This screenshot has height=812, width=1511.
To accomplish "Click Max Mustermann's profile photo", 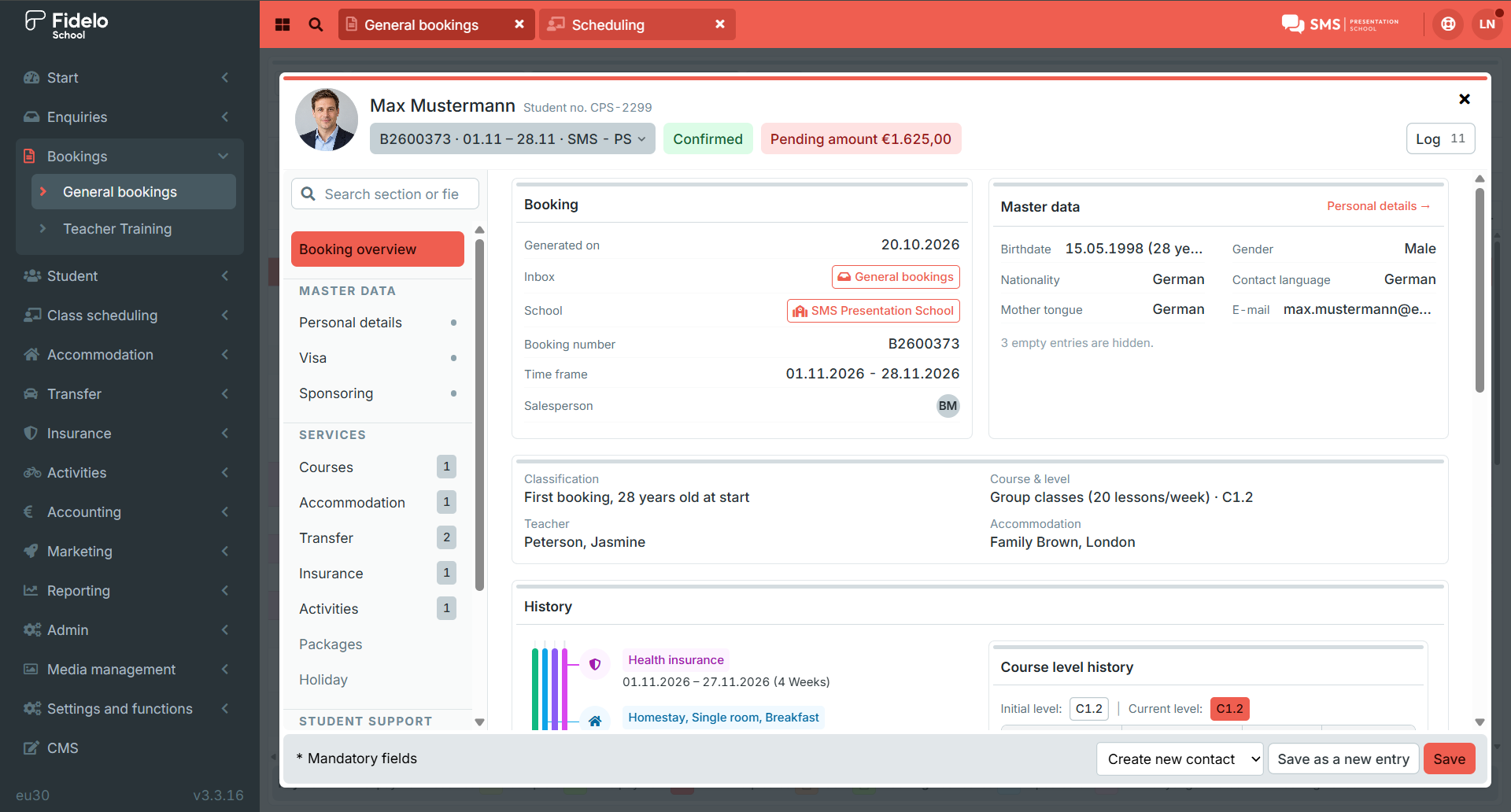I will pos(327,120).
